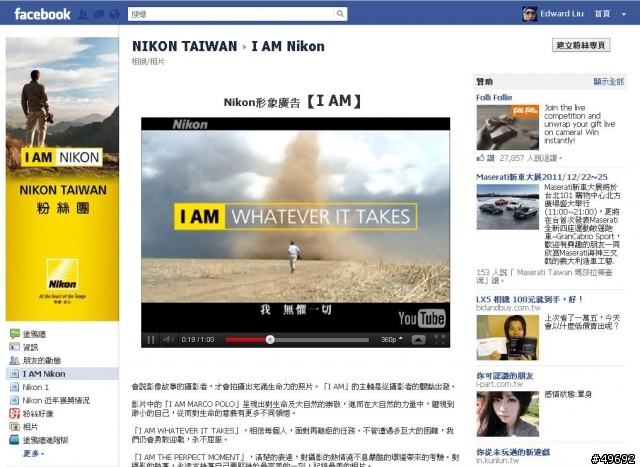Open Folli Follie ad title
Screen dimensions: 640x467
tap(494, 97)
